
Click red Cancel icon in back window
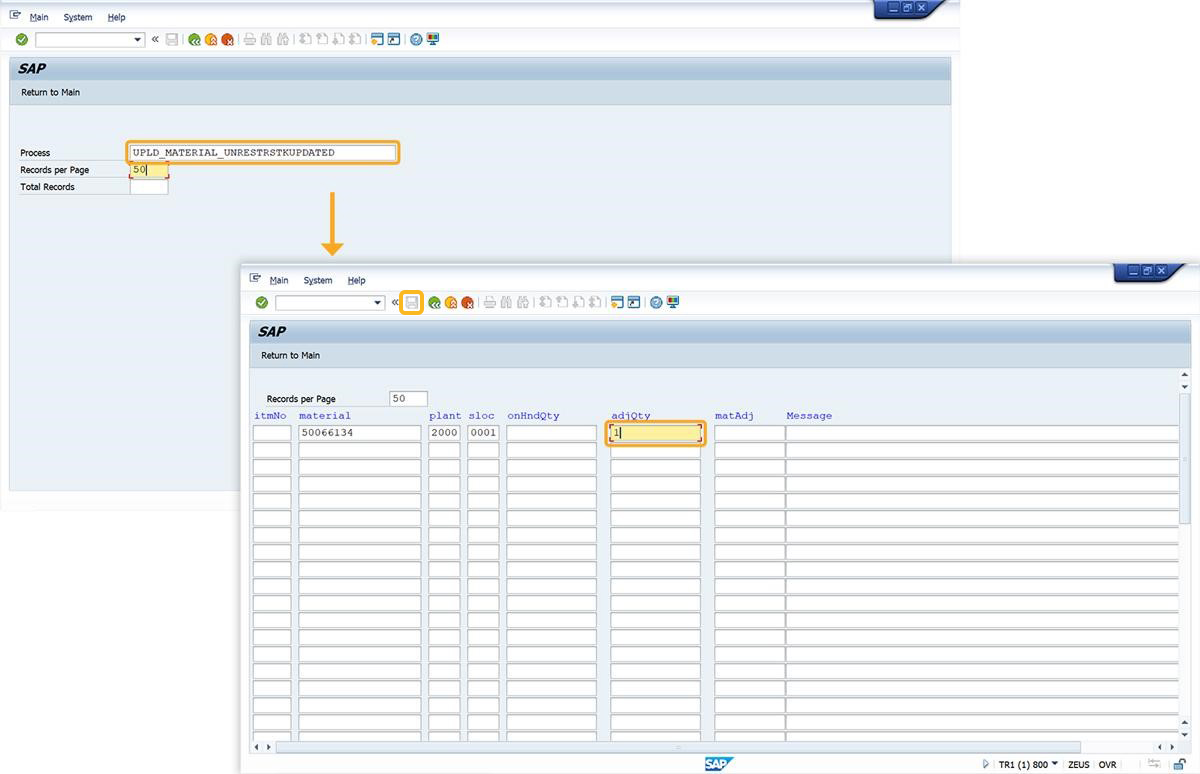[x=227, y=39]
